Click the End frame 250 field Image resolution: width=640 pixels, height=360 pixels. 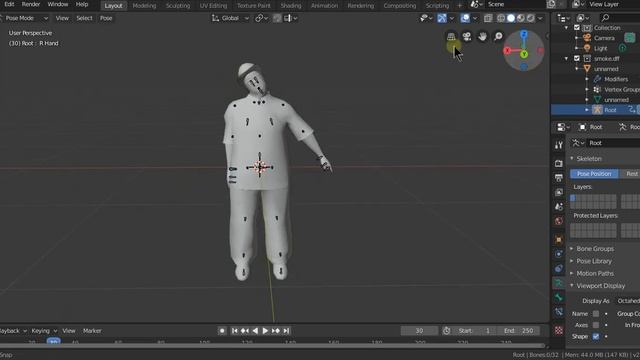(x=519, y=331)
